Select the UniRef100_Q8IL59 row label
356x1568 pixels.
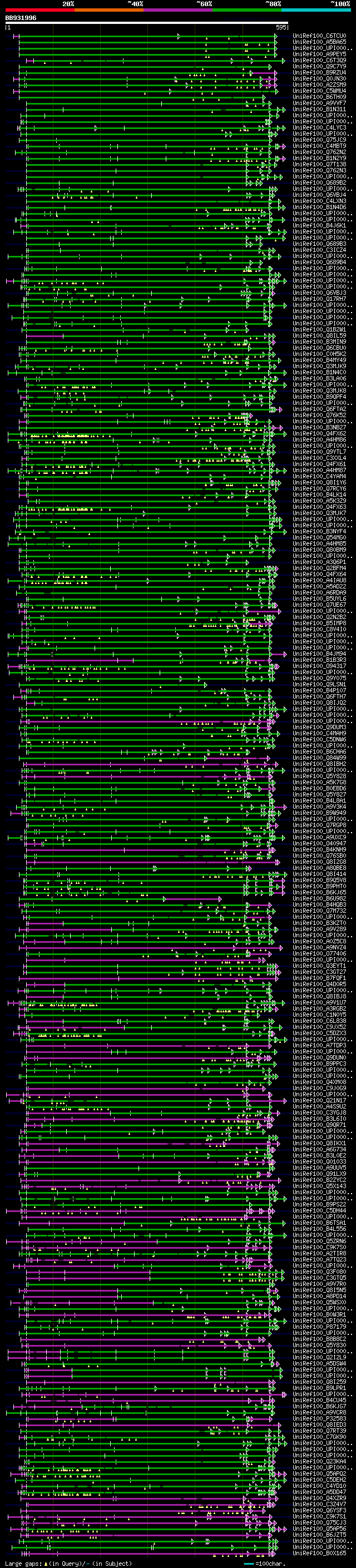319,335
